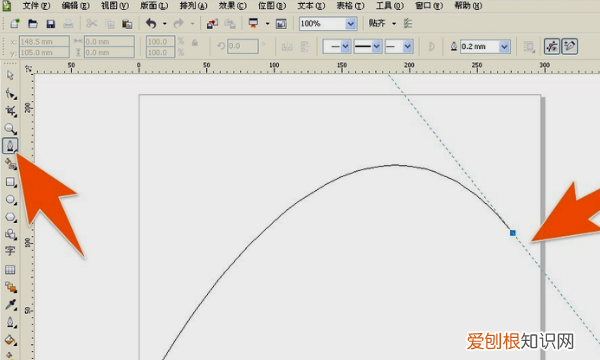Select the Fill bucket tool

10,340
